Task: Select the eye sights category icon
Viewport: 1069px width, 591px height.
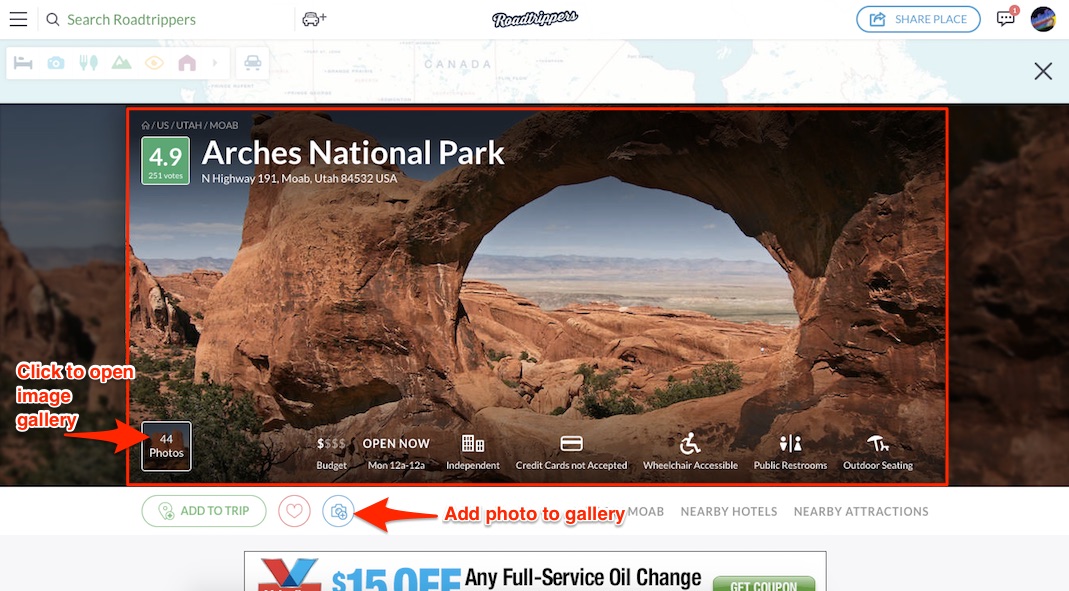Action: [154, 63]
